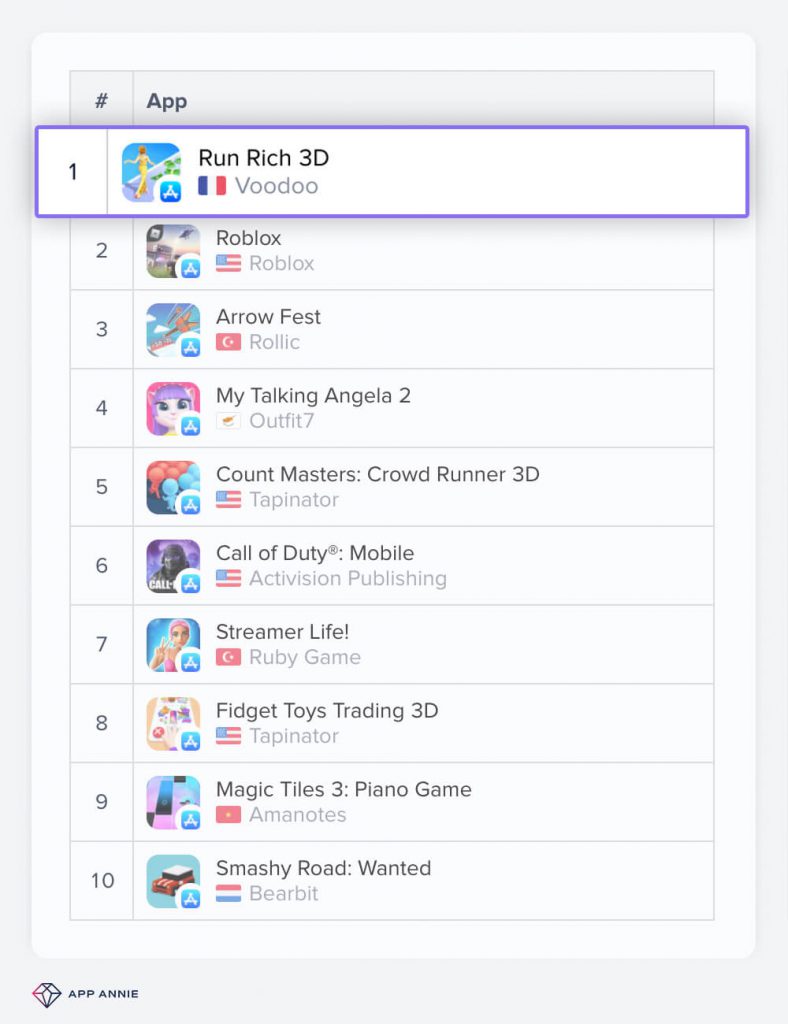Click the Smashy Road: Wanted icon
The height and width of the screenshot is (1024, 788).
click(172, 881)
